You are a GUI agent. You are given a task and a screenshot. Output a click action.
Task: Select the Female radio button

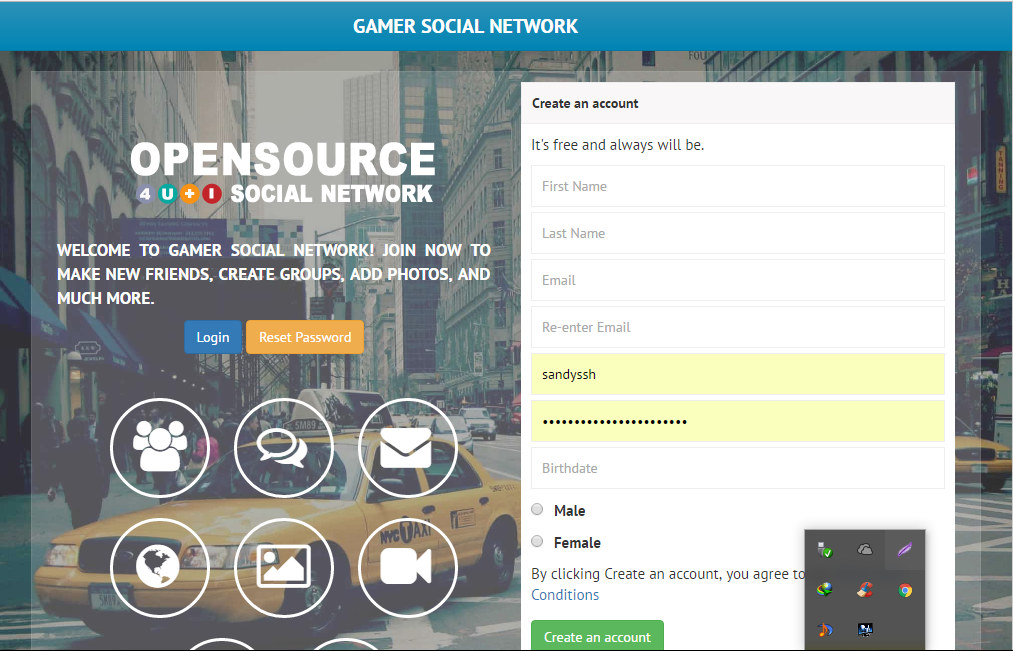pos(538,541)
